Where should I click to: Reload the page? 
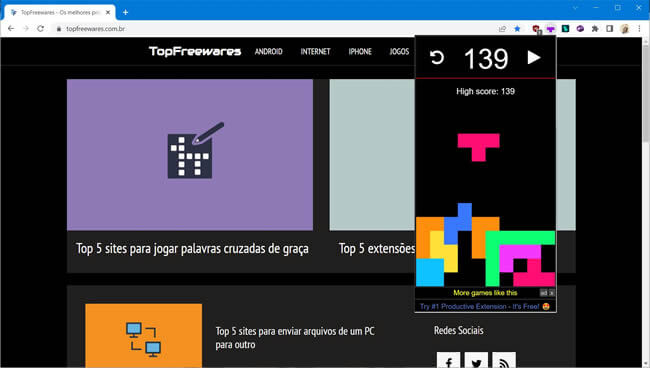tap(40, 29)
